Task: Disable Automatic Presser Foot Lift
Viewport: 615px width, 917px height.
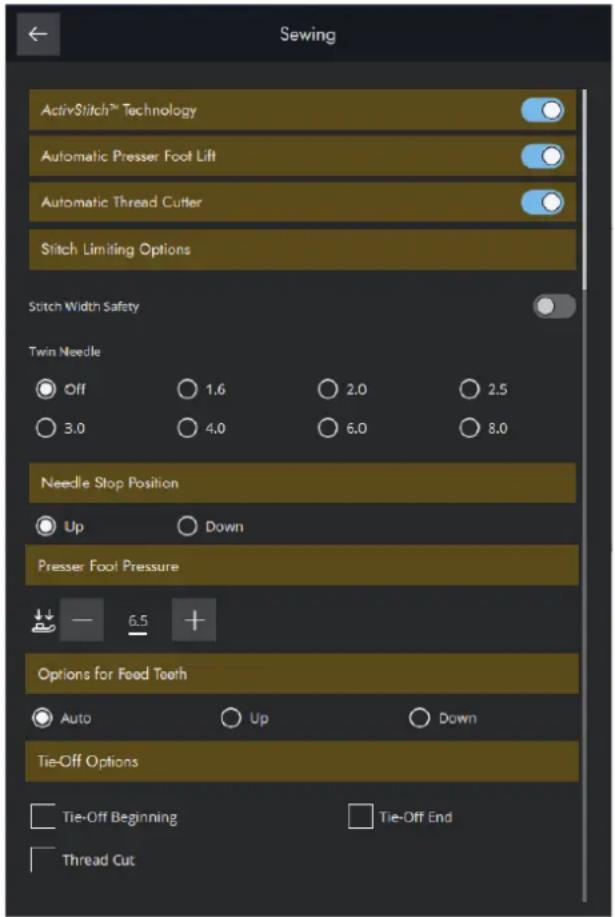Action: pos(543,156)
